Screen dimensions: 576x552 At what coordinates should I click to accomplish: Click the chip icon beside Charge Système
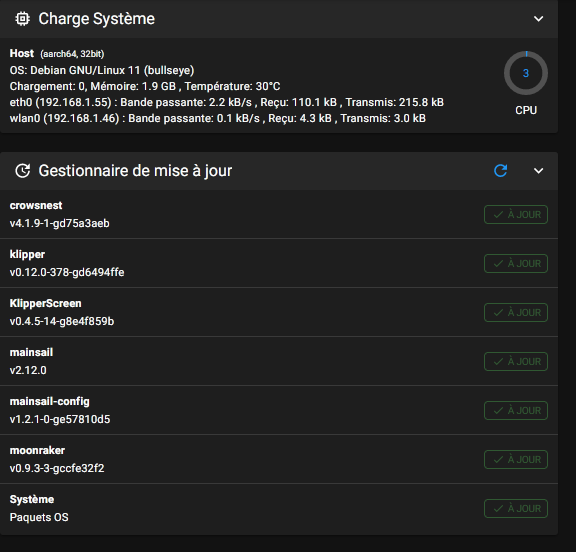22,19
